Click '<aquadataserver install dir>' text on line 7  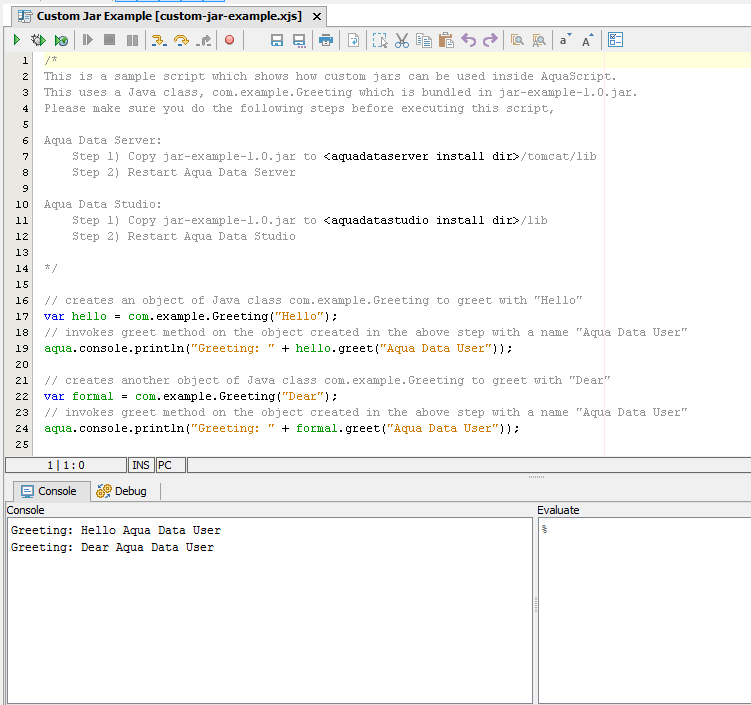click(421, 157)
